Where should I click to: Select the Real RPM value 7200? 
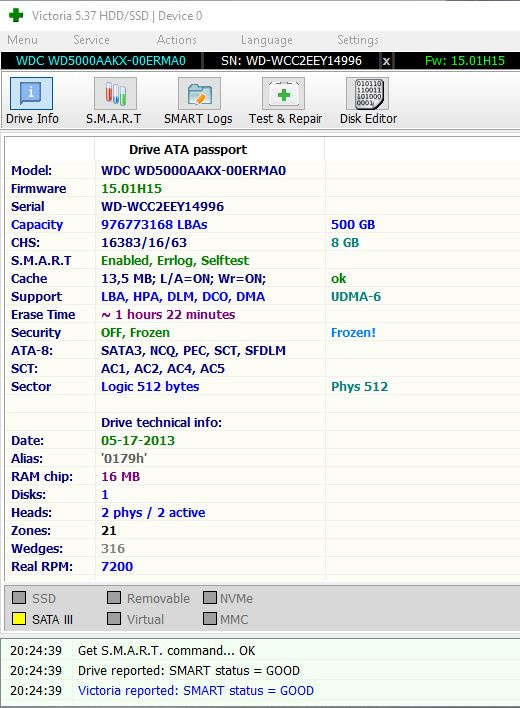click(117, 567)
